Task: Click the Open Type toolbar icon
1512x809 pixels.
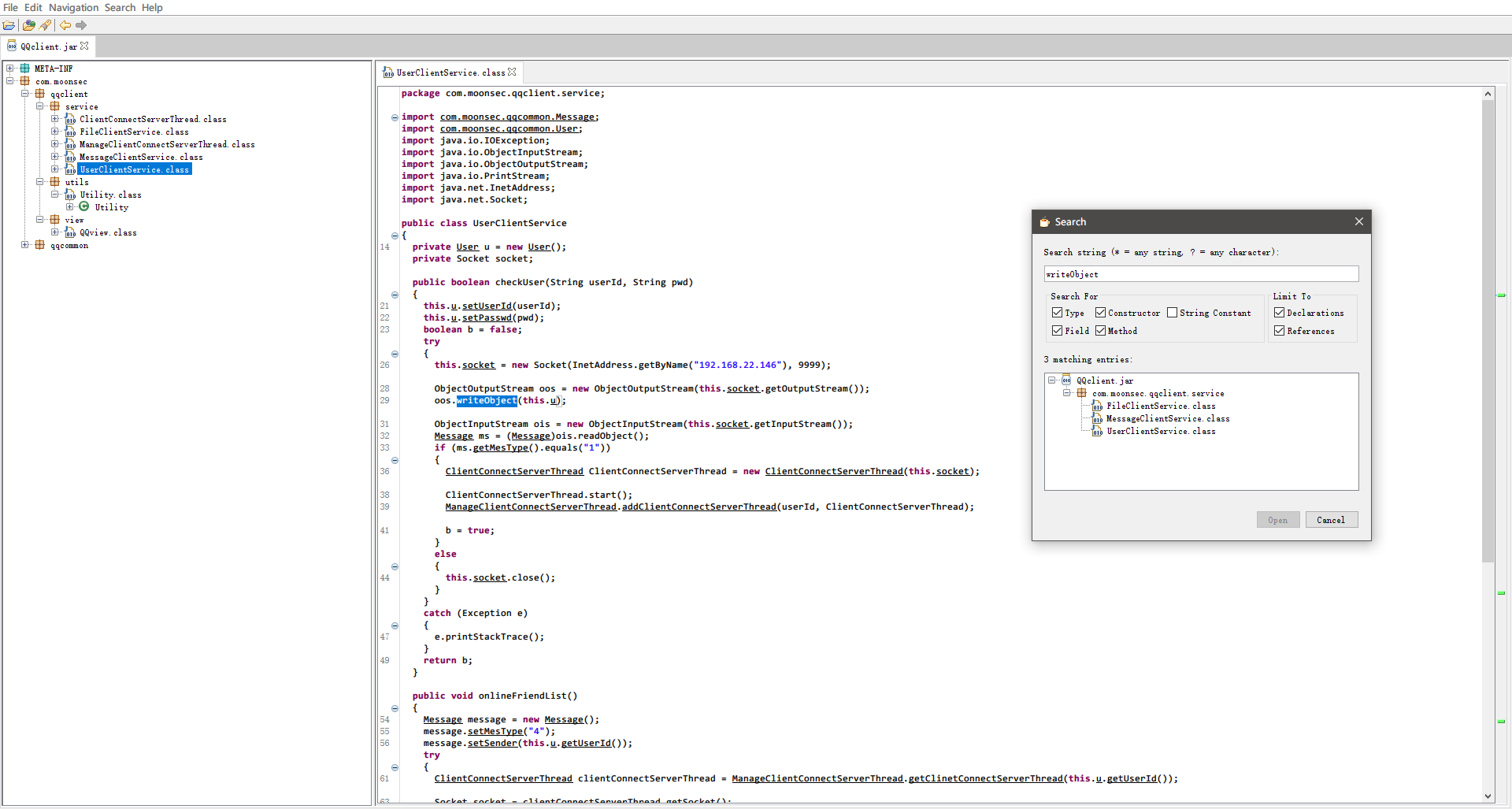Action: (x=29, y=25)
